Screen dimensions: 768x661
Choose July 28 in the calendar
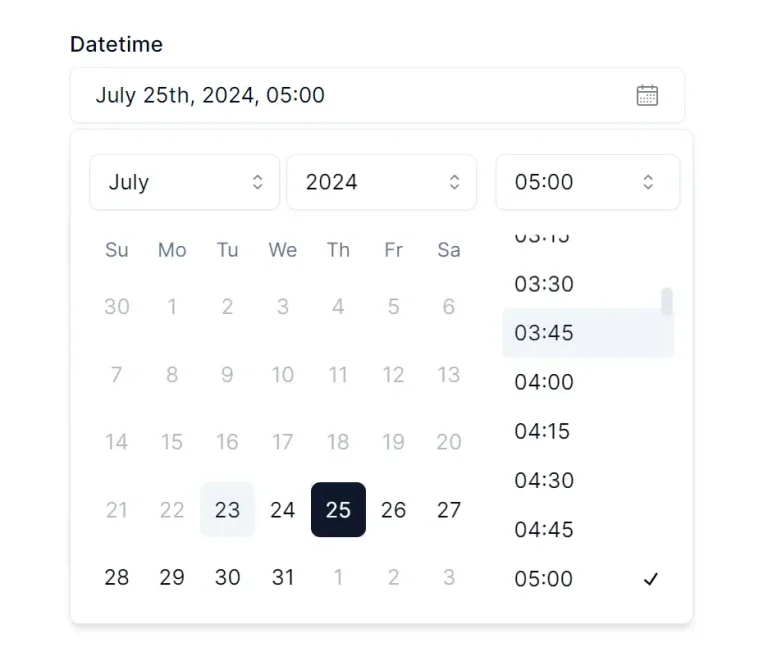point(117,577)
